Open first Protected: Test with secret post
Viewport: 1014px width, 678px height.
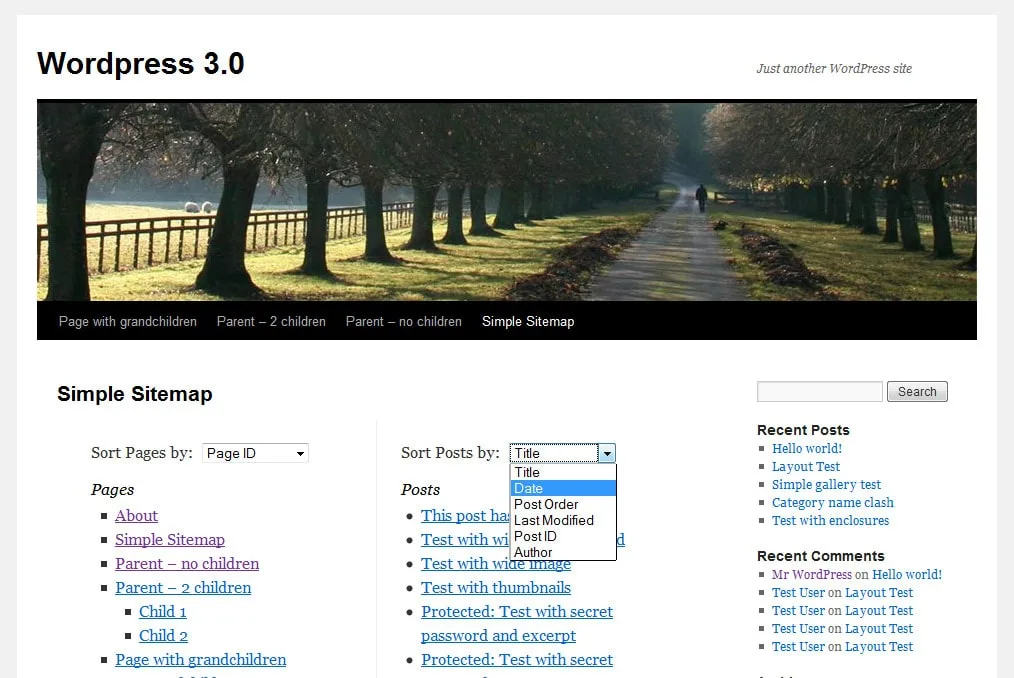tap(517, 623)
